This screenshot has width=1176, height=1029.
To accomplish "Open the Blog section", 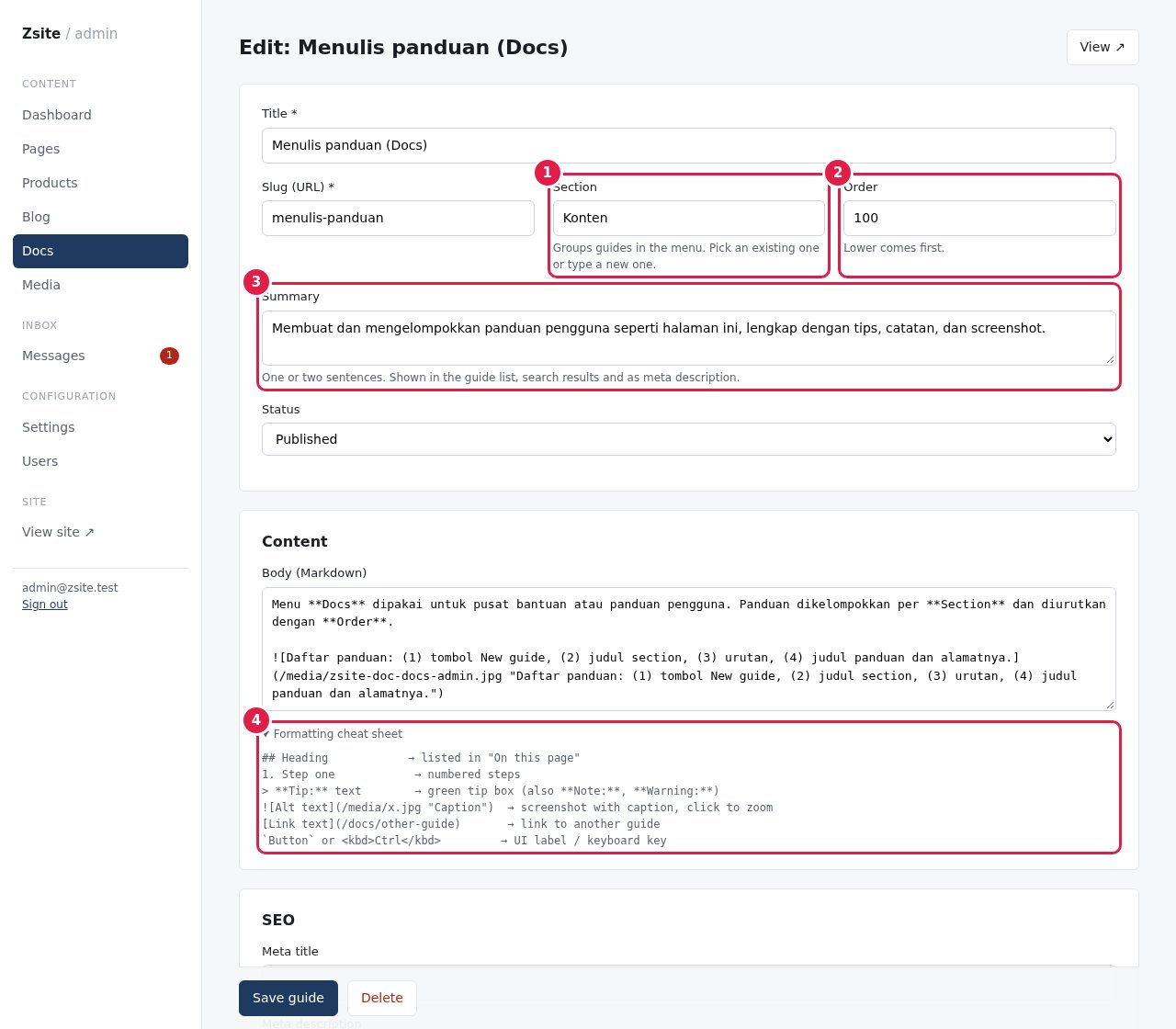I will pos(100,217).
